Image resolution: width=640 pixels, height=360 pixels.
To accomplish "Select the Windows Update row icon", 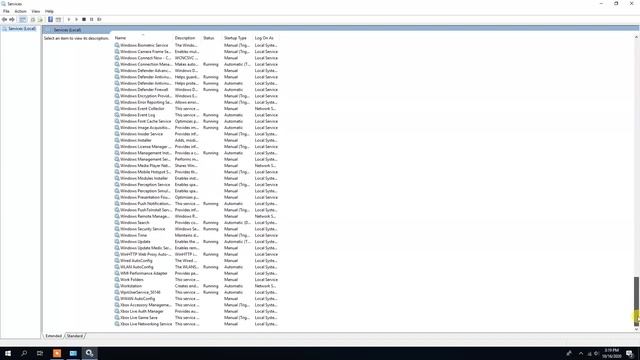I will pyautogui.click(x=117, y=242).
